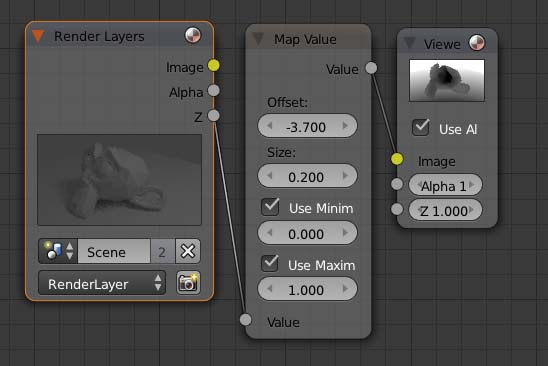This screenshot has width=548, height=366.
Task: Open the RenderLayer dropdown
Action: click(x=102, y=283)
